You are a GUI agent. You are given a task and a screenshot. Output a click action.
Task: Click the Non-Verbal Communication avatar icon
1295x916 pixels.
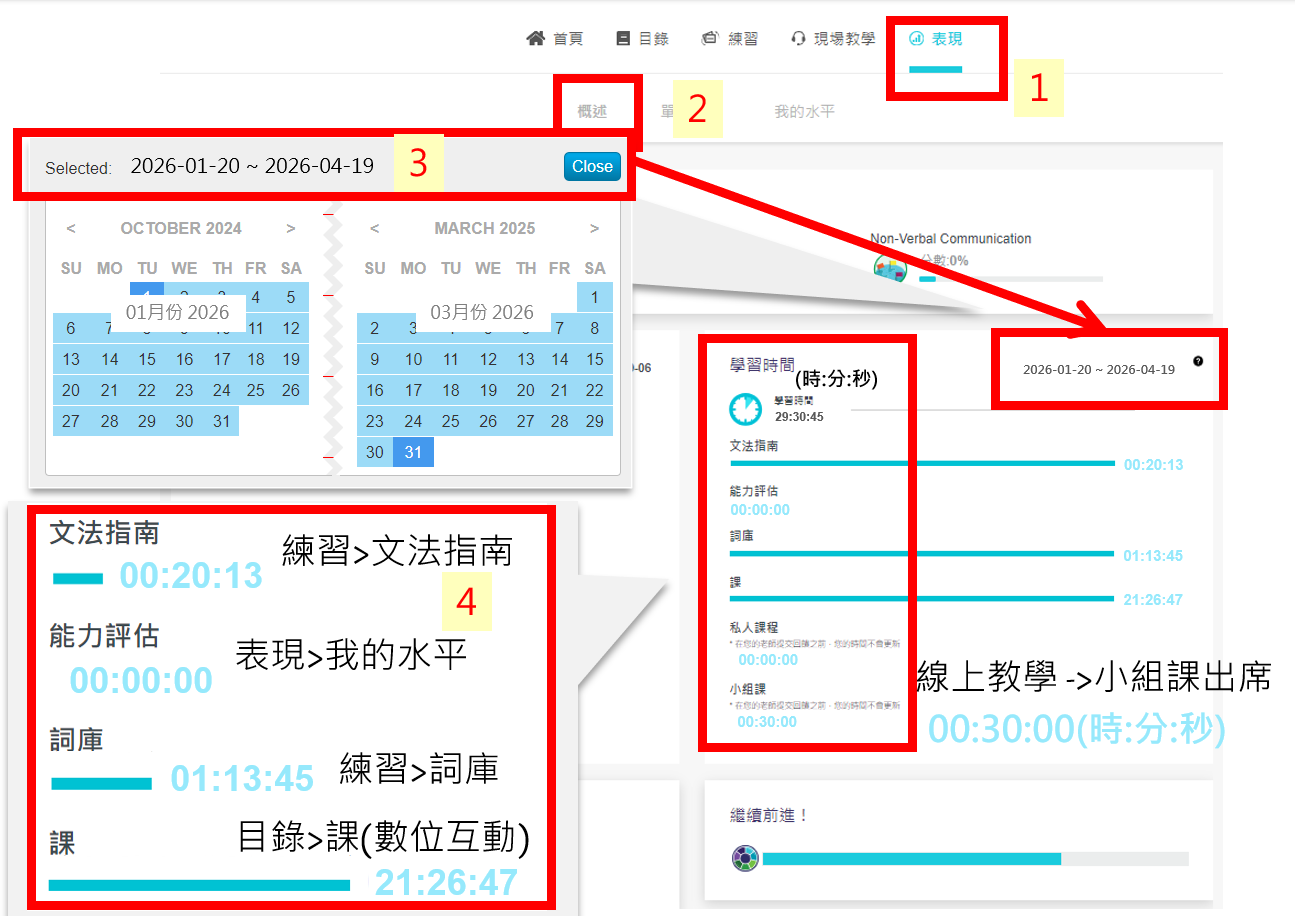click(x=890, y=268)
